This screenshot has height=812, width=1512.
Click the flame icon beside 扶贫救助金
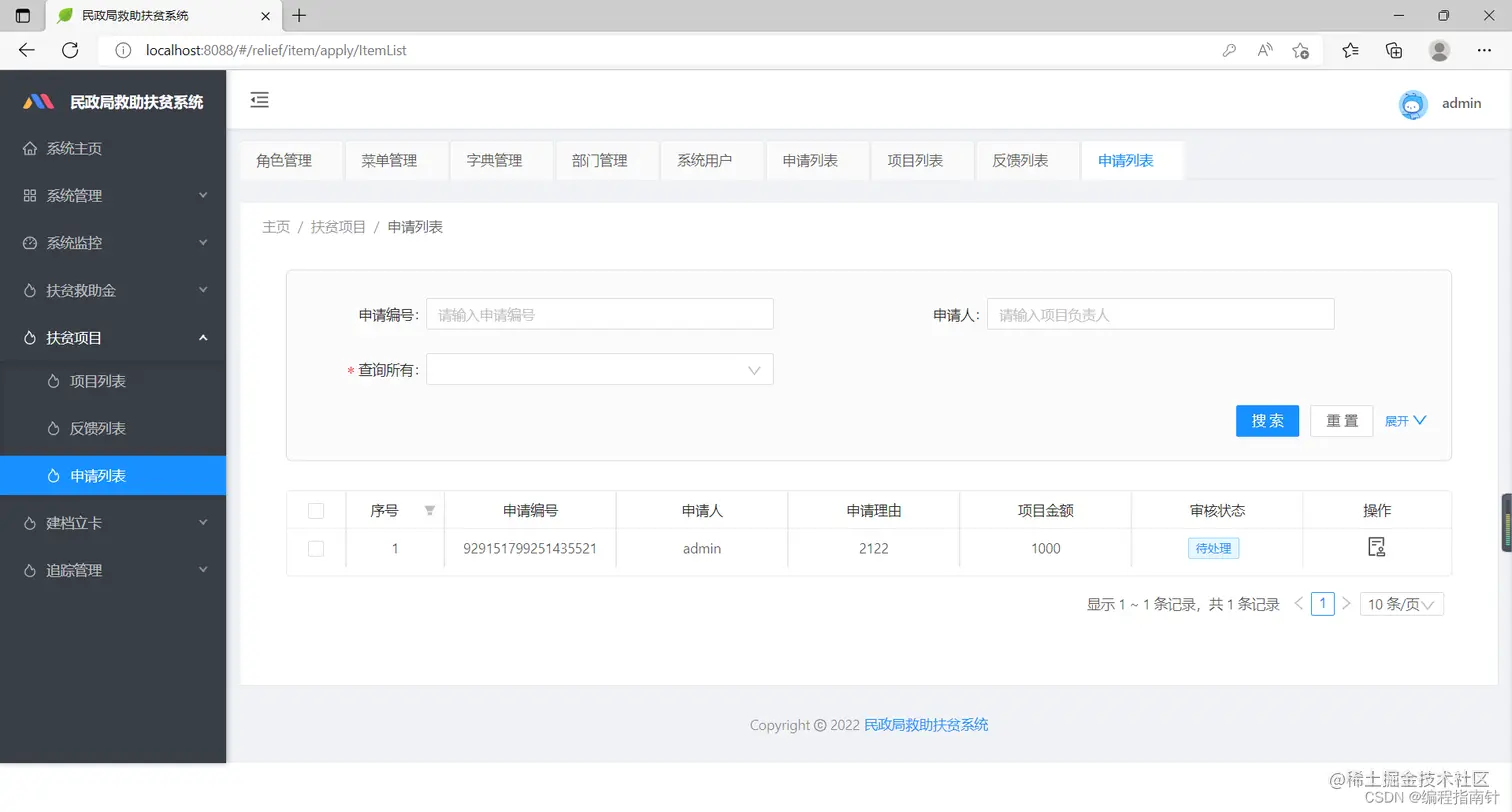[x=30, y=291]
